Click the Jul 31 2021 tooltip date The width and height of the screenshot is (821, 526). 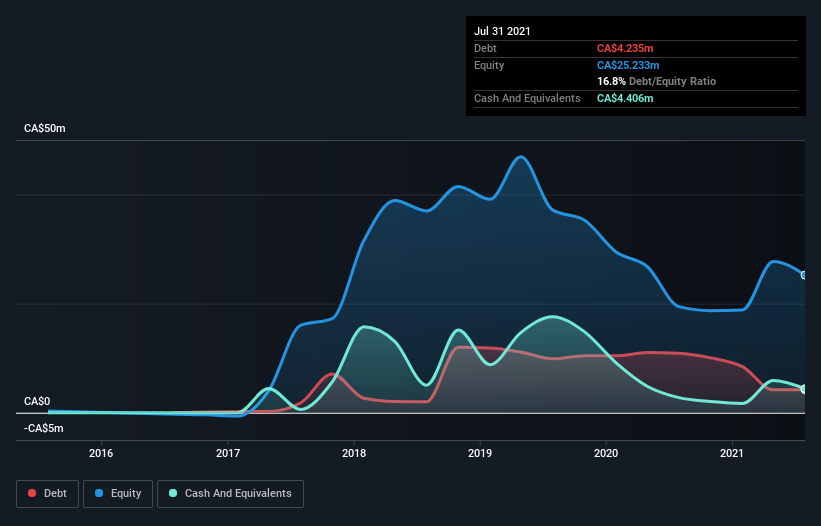[502, 31]
